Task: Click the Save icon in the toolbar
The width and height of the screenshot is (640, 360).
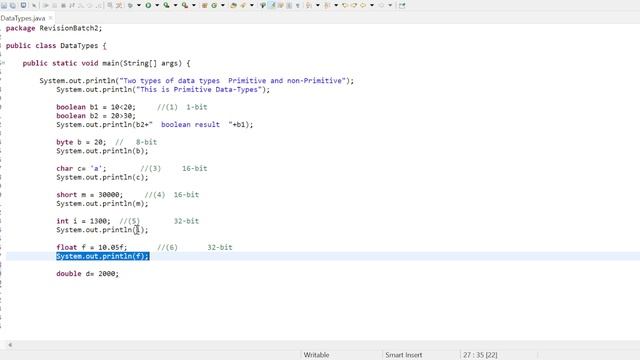Action: (x=4, y=5)
